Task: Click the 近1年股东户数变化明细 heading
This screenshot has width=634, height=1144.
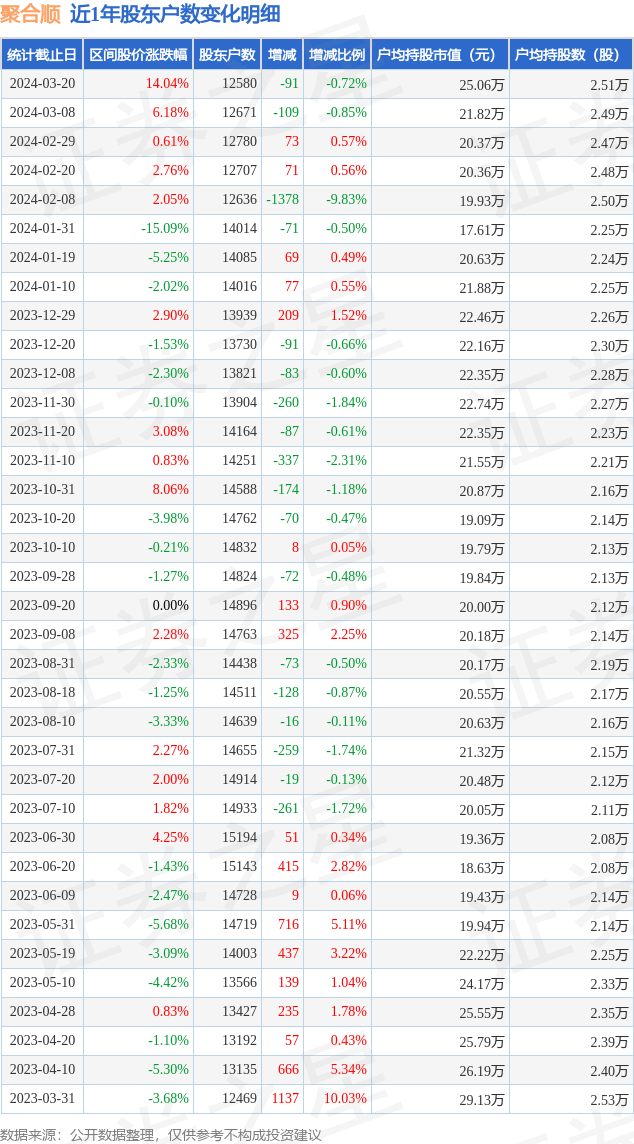Action: (175, 14)
